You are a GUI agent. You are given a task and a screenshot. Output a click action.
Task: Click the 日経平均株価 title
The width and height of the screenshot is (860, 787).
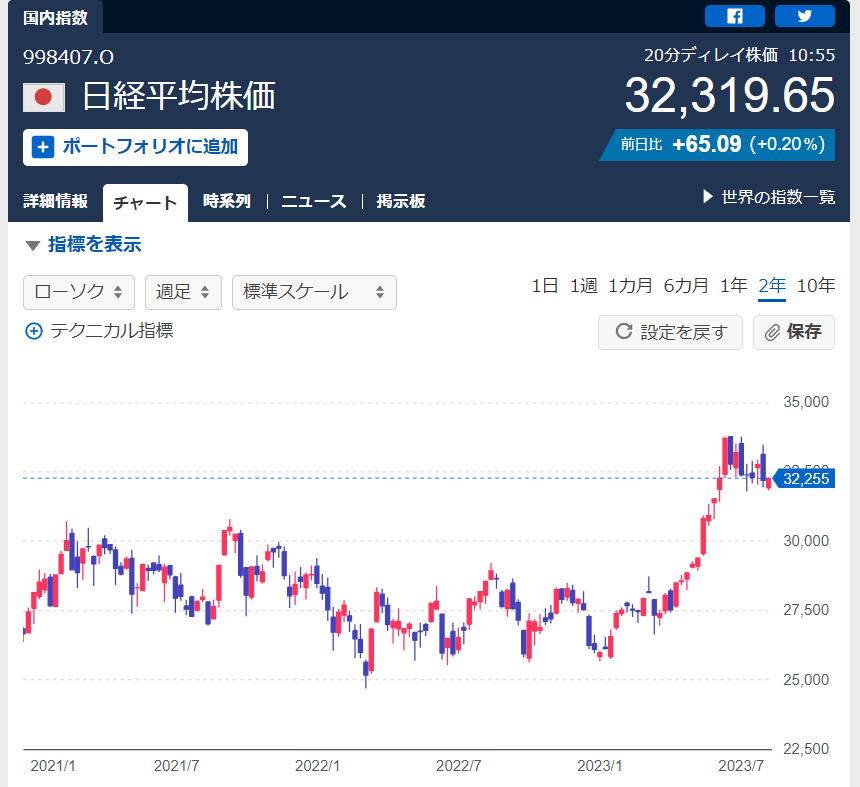[x=179, y=97]
